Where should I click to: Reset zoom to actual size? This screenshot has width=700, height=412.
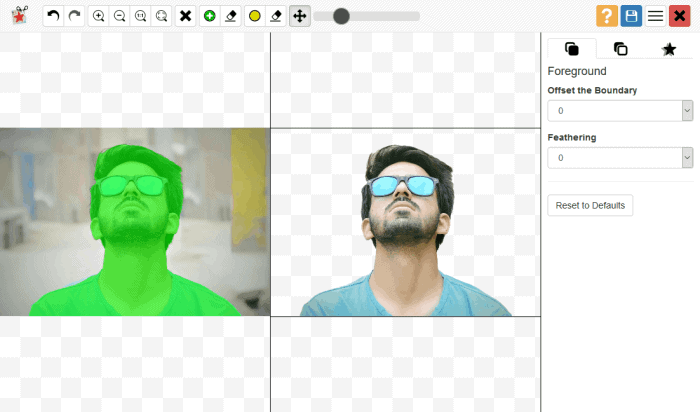tap(140, 17)
